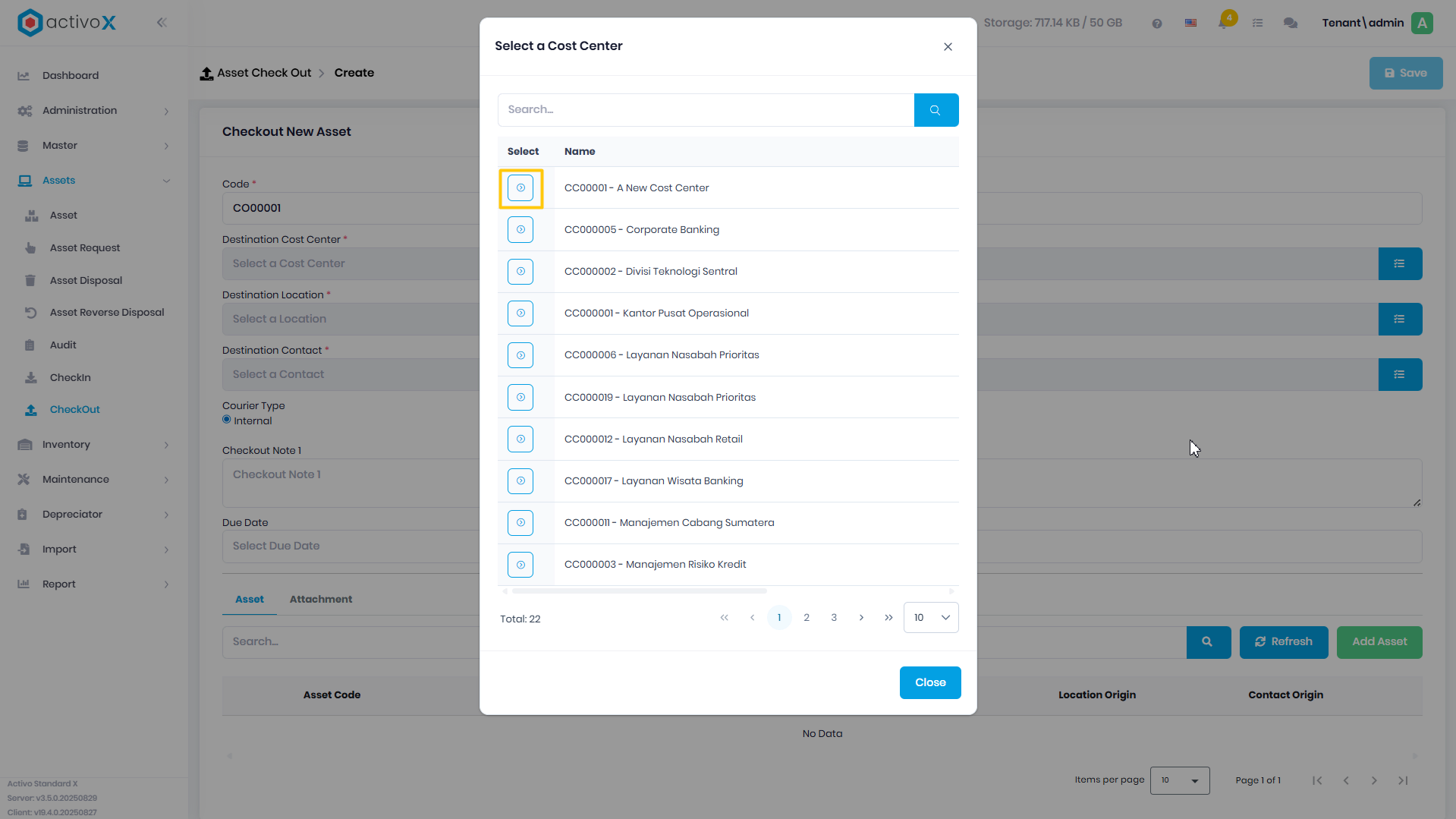The image size is (1456, 819).
Task: Expand the Depreciator menu
Action: [x=93, y=515]
